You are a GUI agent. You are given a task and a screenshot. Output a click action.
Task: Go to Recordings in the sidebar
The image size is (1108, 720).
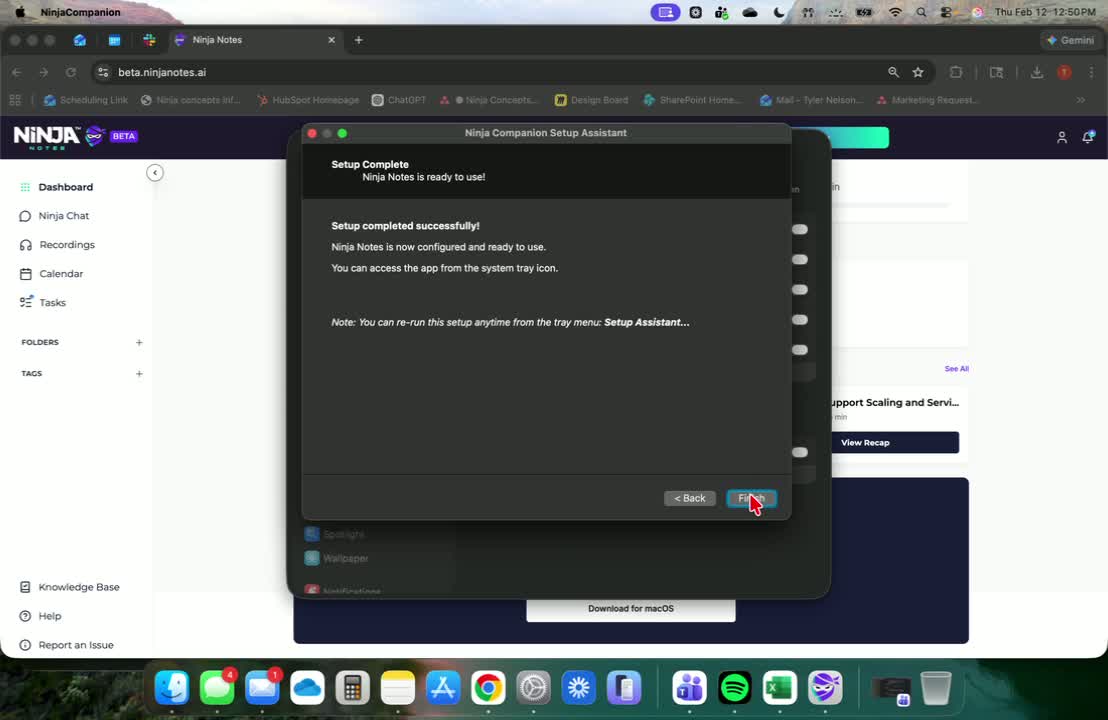click(x=66, y=245)
